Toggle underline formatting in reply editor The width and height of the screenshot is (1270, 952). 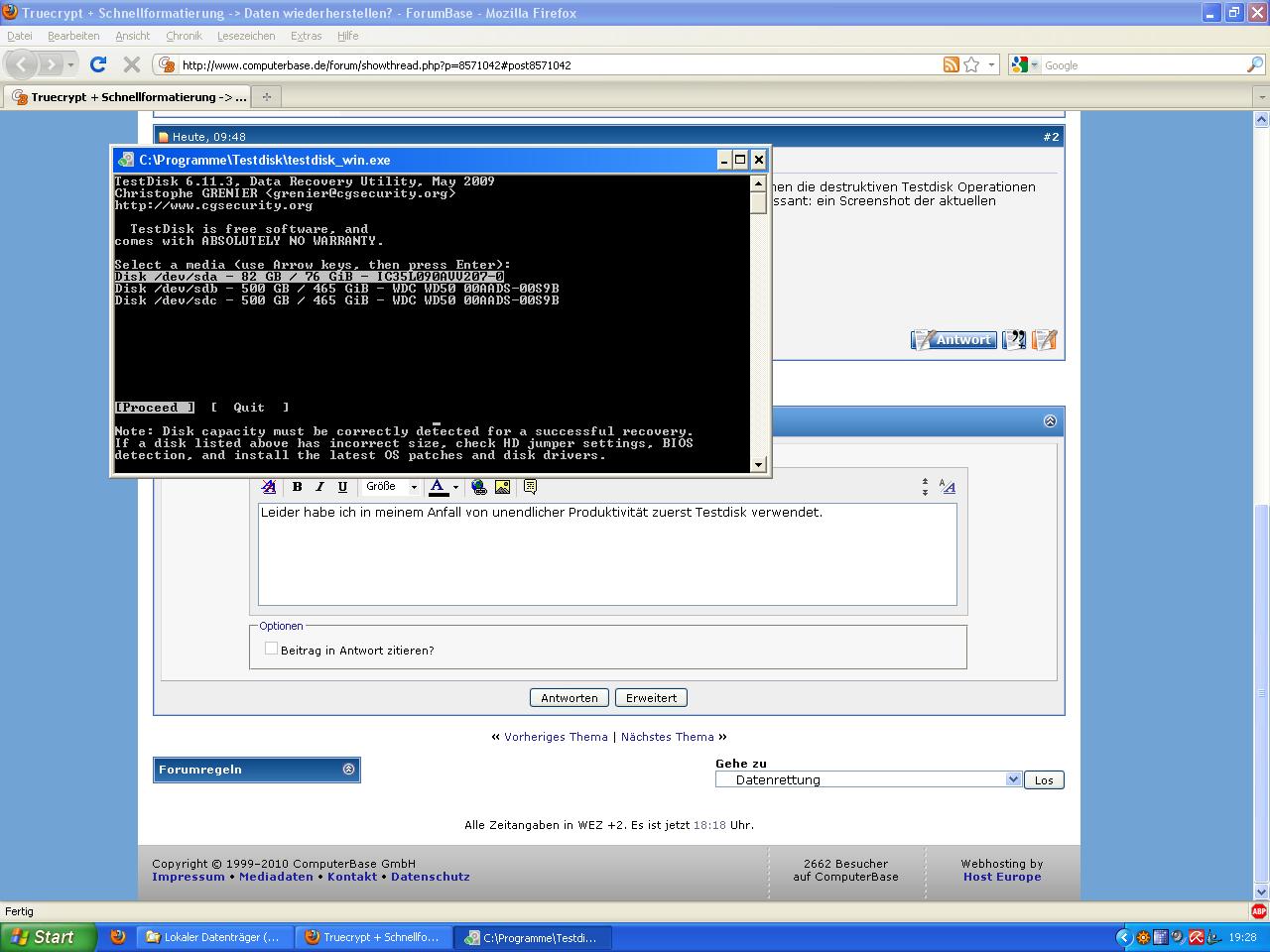pyautogui.click(x=342, y=486)
